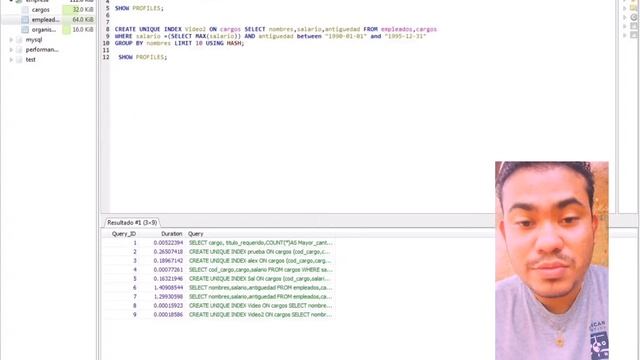Click the organis... table icon
Image resolution: width=640 pixels, height=360 pixels.
(25, 30)
